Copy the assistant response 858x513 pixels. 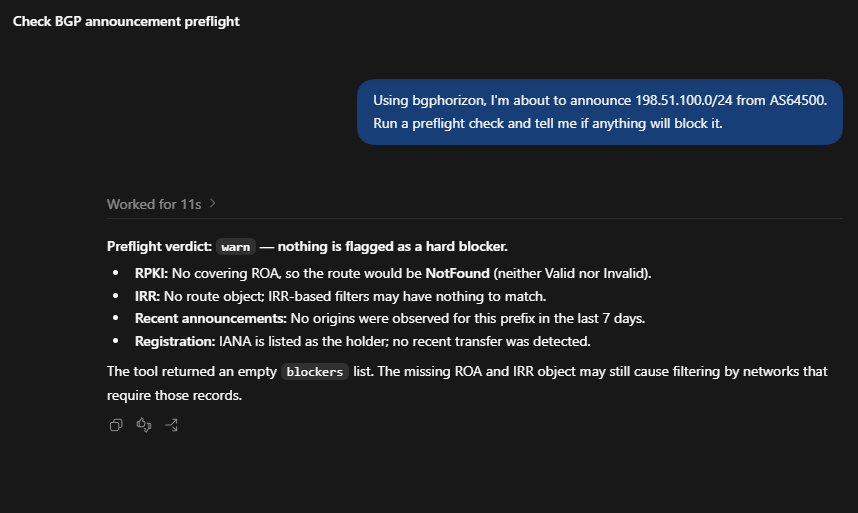116,425
